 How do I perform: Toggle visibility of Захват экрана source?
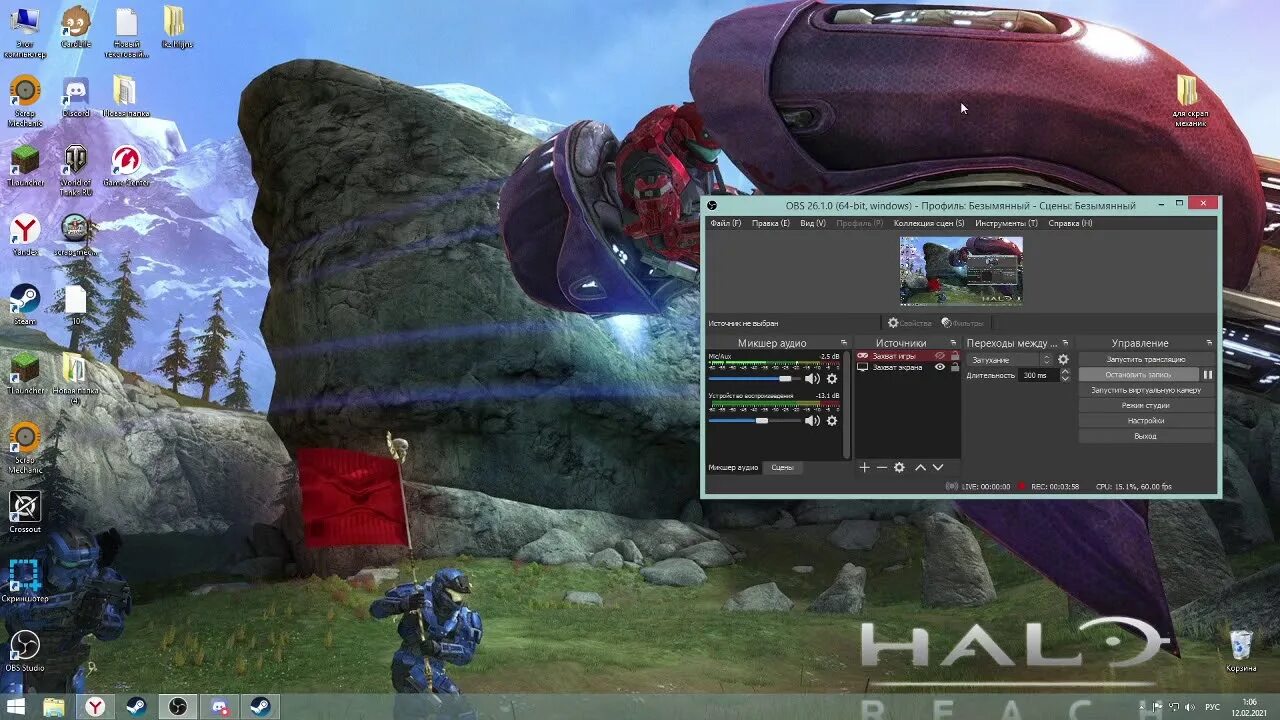(940, 367)
